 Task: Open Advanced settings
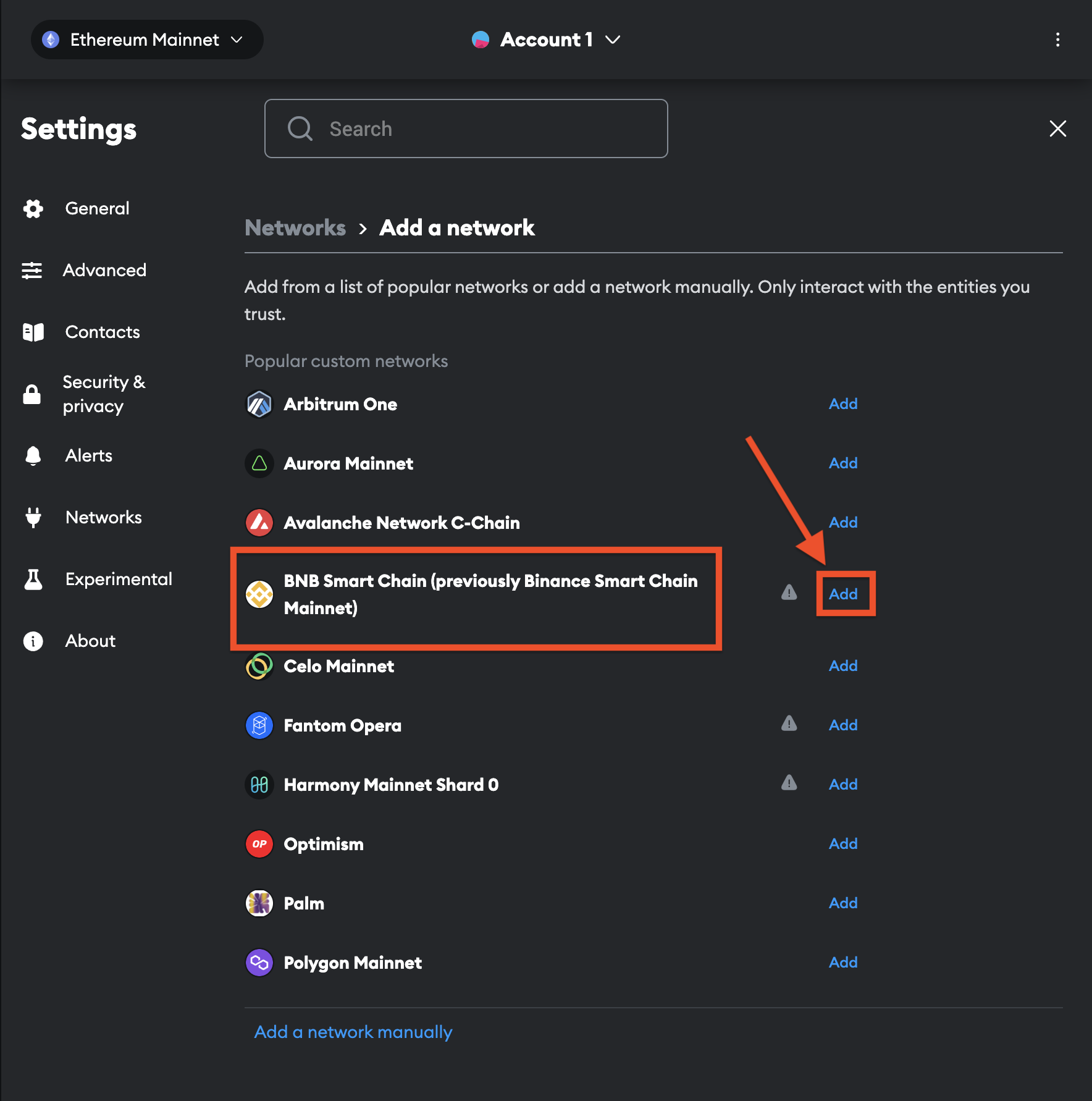pos(104,270)
